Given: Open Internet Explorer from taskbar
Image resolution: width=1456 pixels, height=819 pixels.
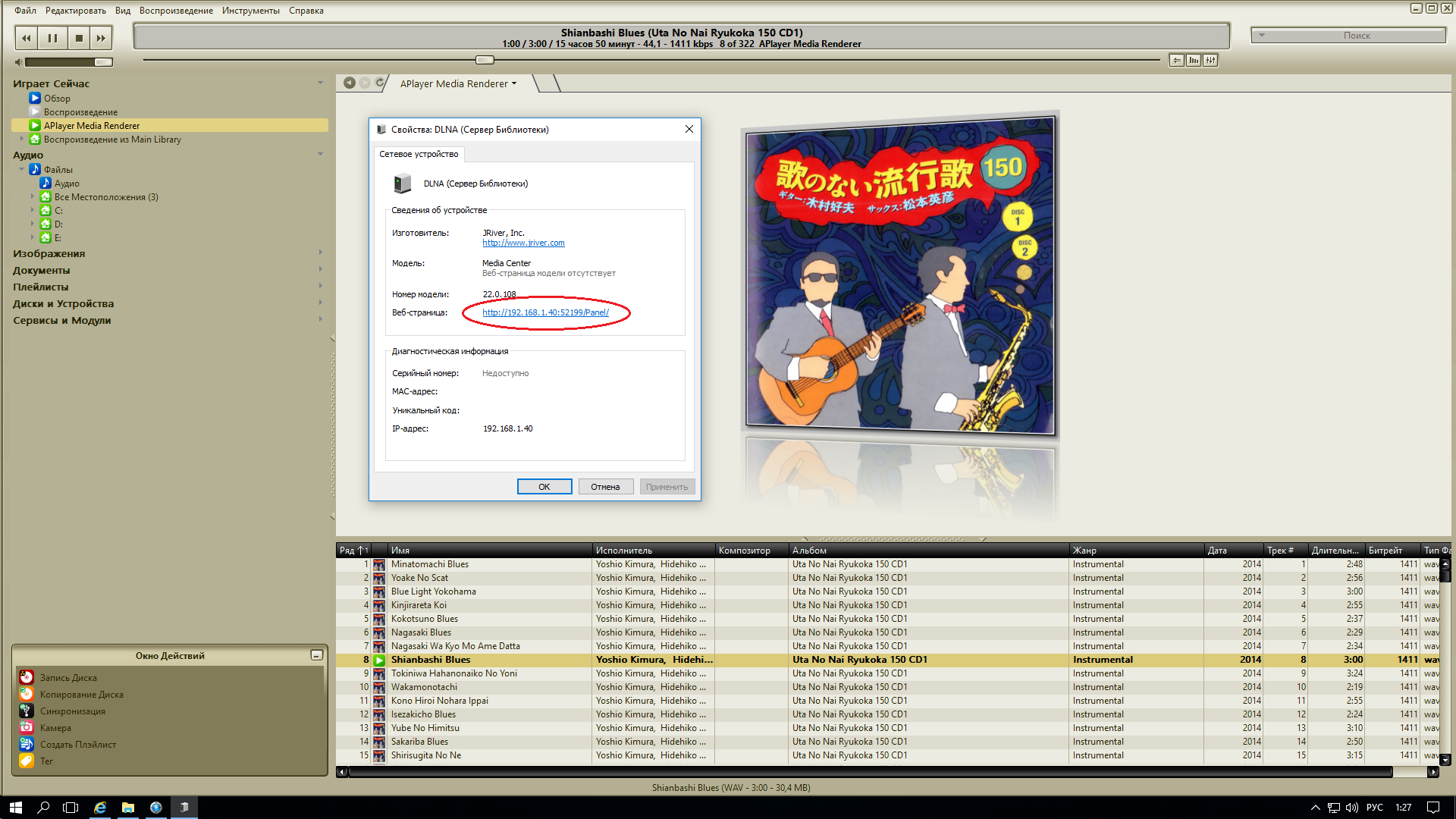Looking at the screenshot, I should (x=99, y=808).
